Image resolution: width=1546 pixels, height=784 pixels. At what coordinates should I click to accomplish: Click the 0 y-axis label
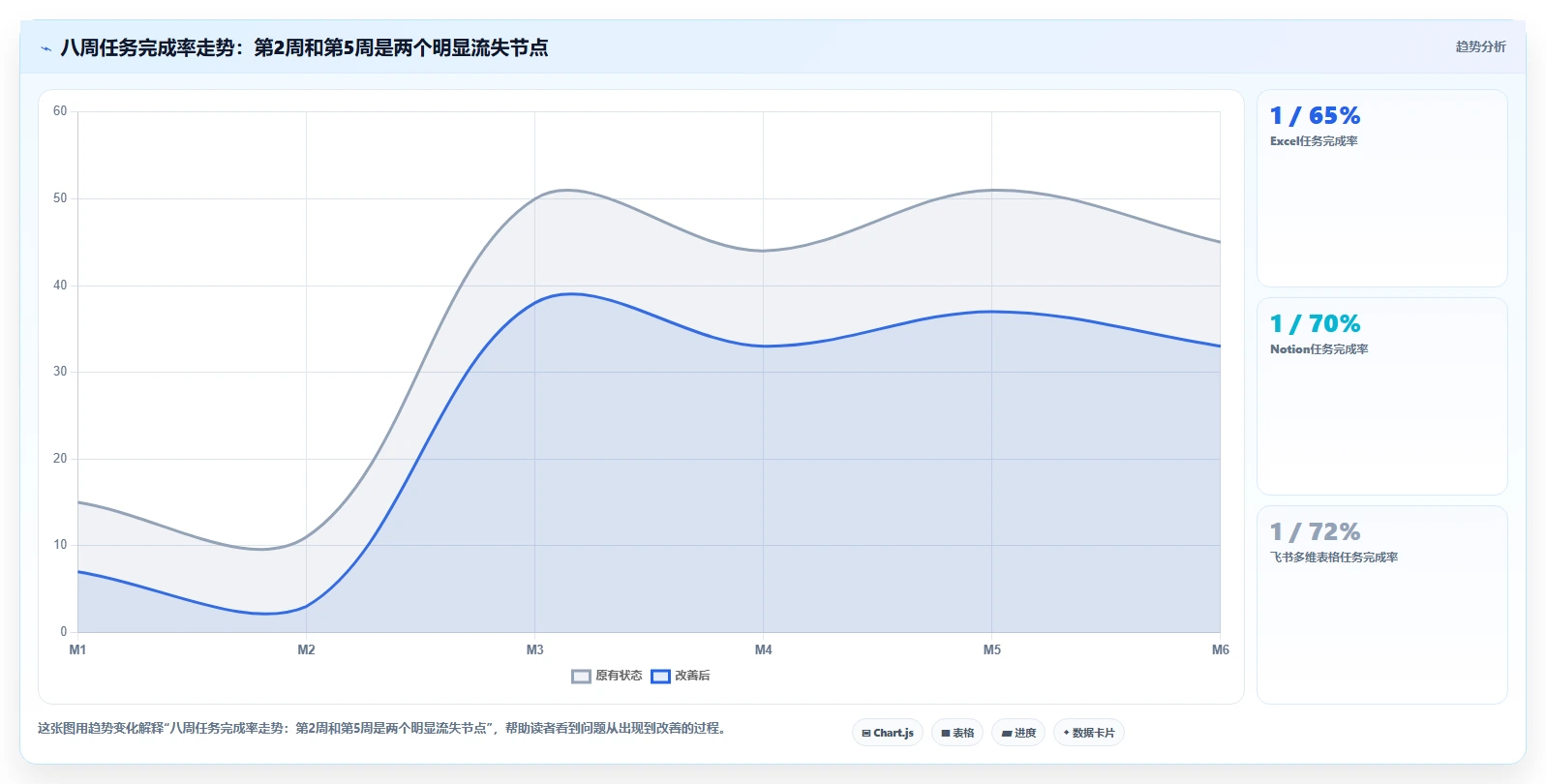click(64, 632)
